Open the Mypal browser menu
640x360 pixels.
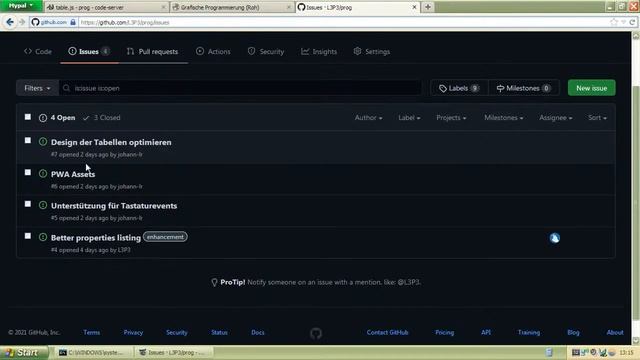(x=21, y=6)
